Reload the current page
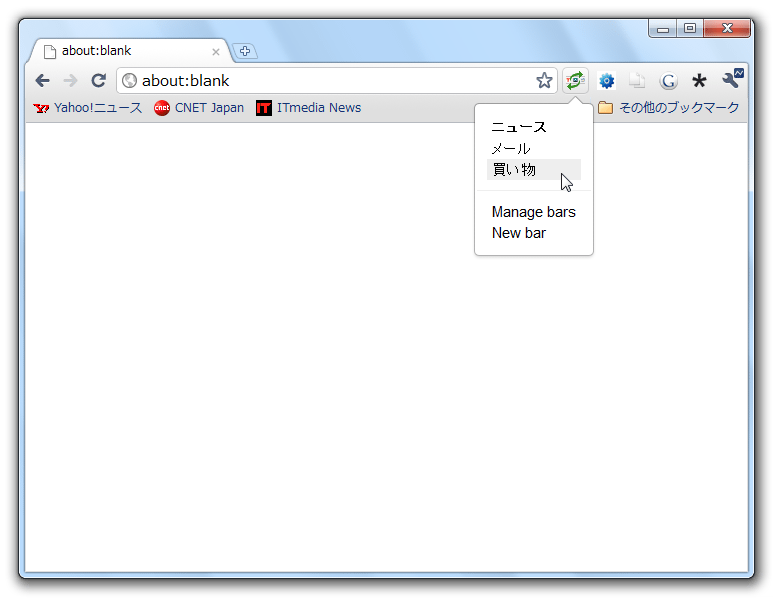The height and width of the screenshot is (600, 776). pos(98,80)
